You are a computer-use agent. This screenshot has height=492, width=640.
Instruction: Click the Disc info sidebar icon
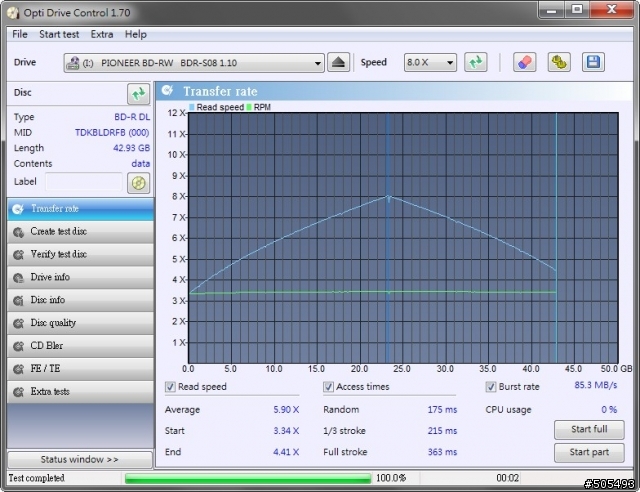[x=18, y=301]
